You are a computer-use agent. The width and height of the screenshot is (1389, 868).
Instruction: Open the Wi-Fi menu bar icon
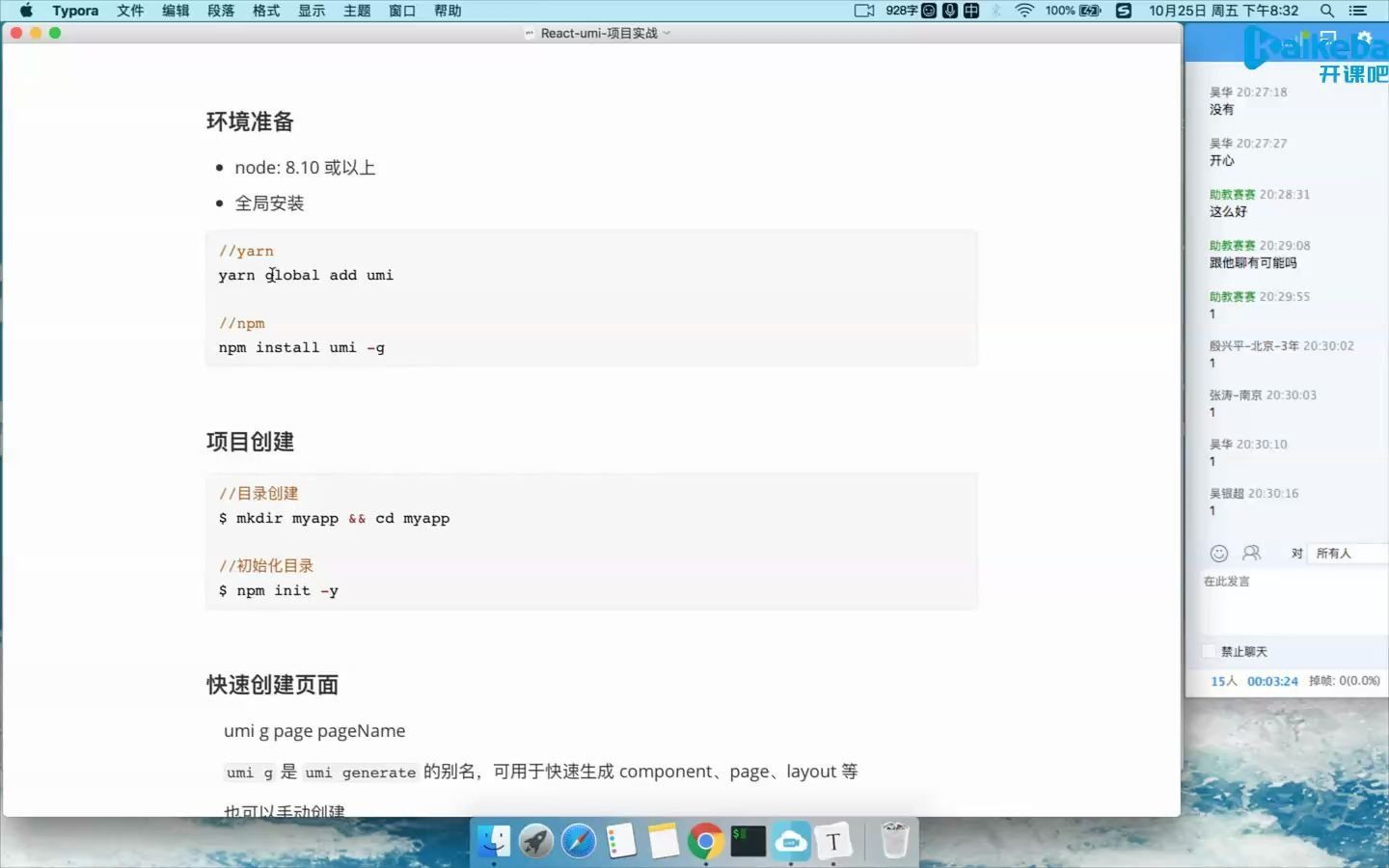pyautogui.click(x=1024, y=11)
